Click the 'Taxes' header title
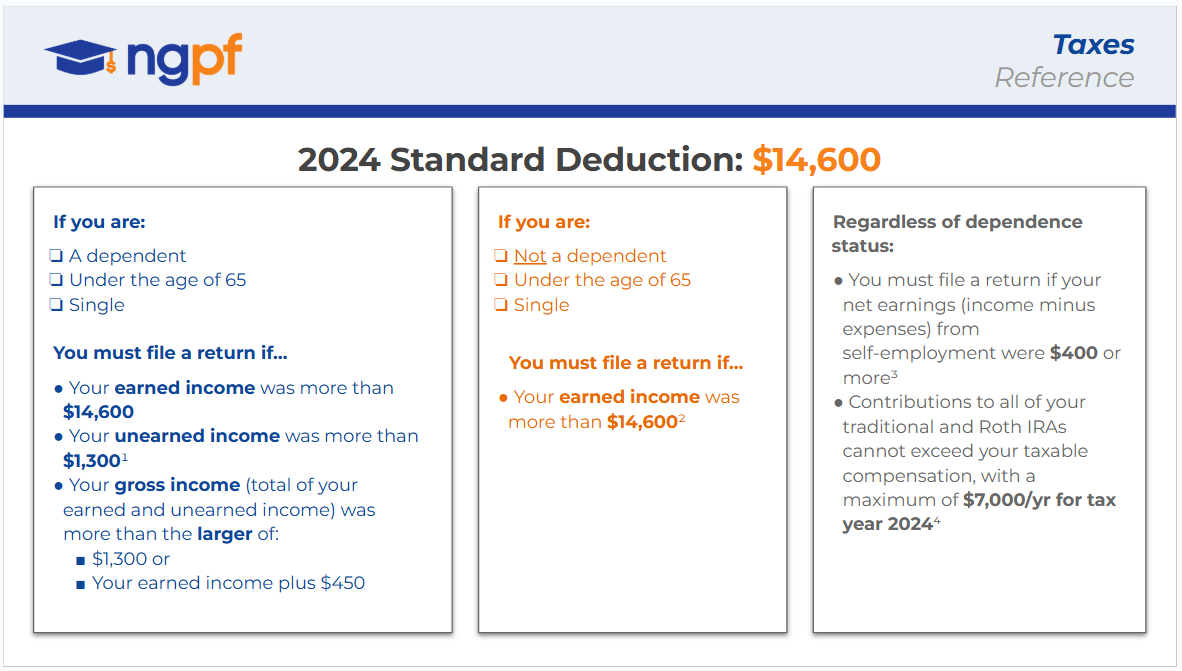The width and height of the screenshot is (1182, 671). [1093, 45]
